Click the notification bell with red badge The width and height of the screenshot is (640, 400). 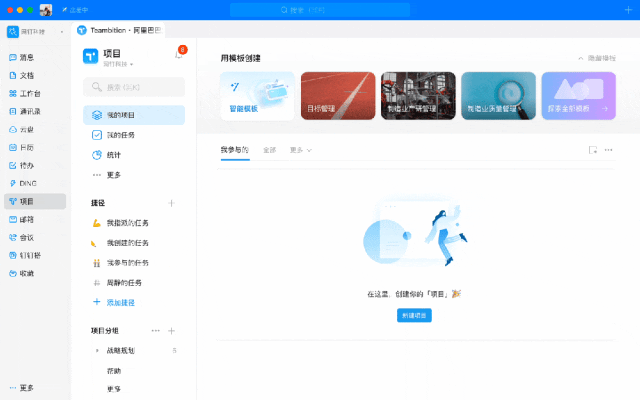(x=179, y=54)
